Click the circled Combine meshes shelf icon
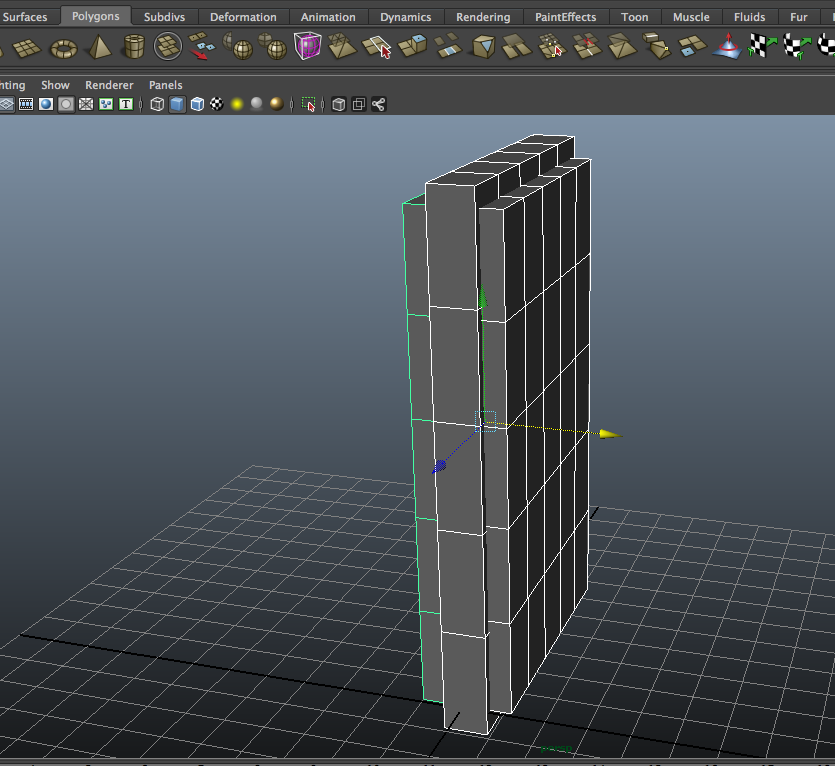Screen dimensions: 835x766 [x=168, y=46]
